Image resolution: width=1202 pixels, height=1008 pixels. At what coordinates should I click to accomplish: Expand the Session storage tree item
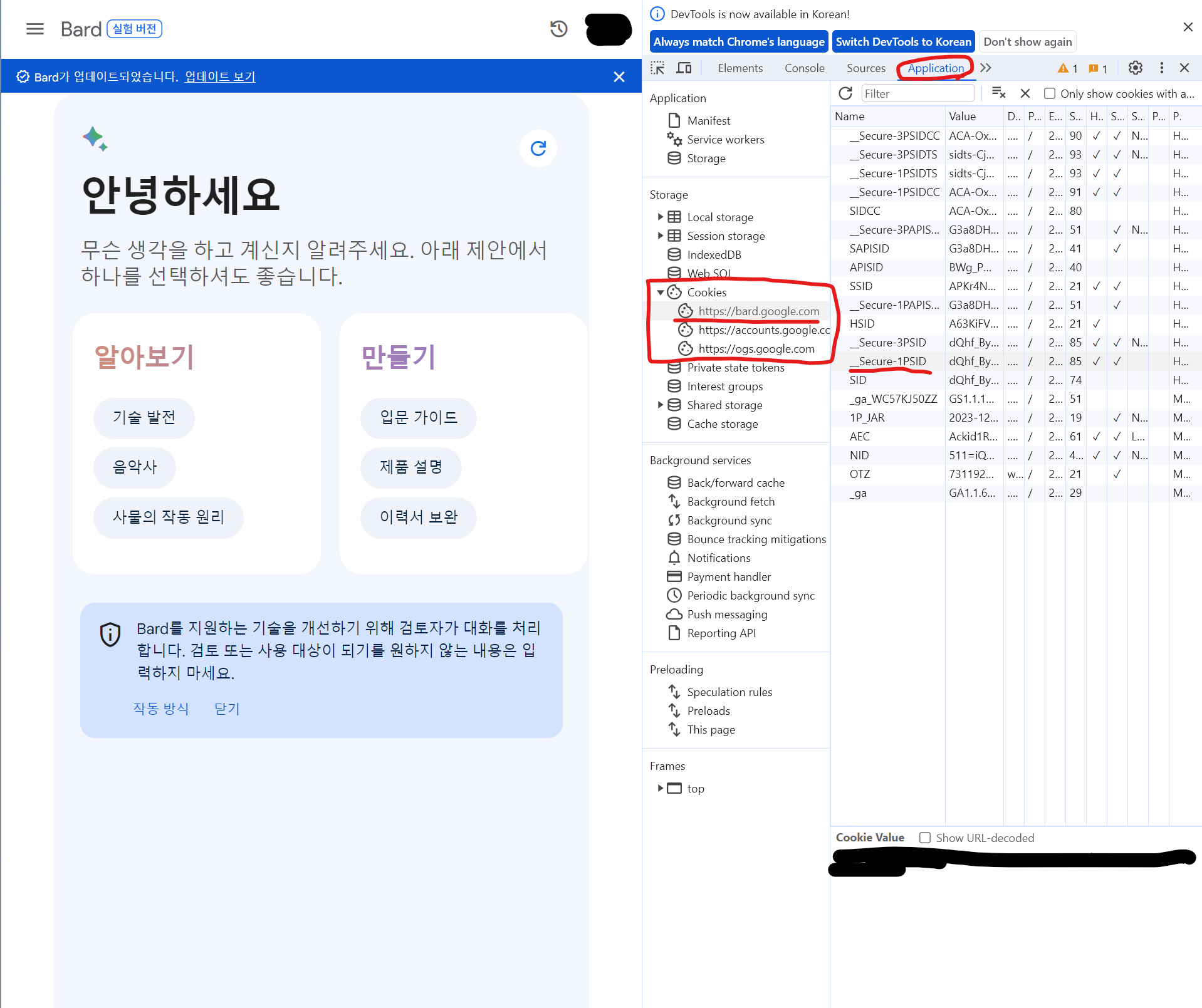tap(660, 236)
